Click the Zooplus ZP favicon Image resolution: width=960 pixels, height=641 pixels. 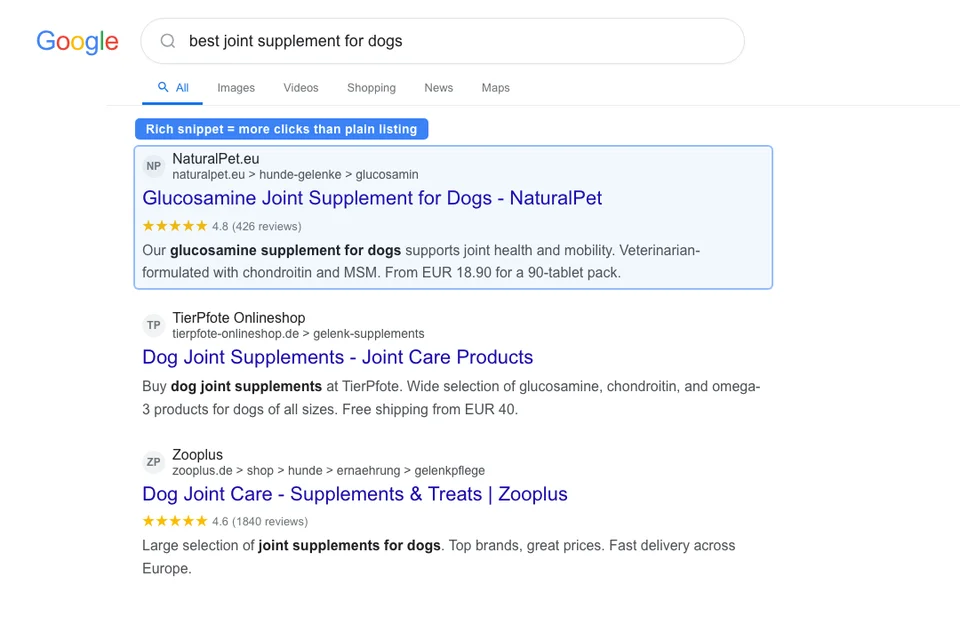tap(153, 462)
